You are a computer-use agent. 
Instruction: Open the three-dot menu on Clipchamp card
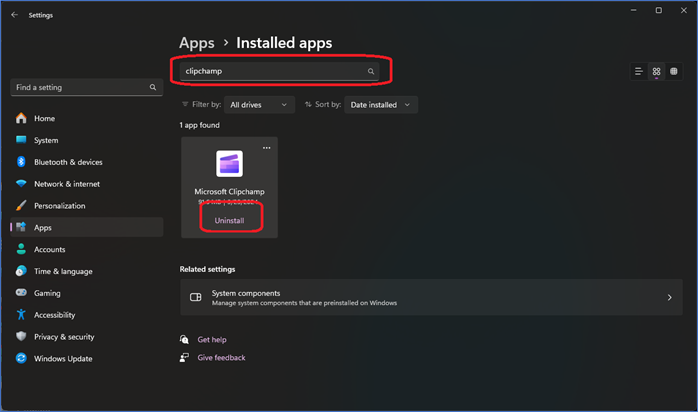[266, 148]
